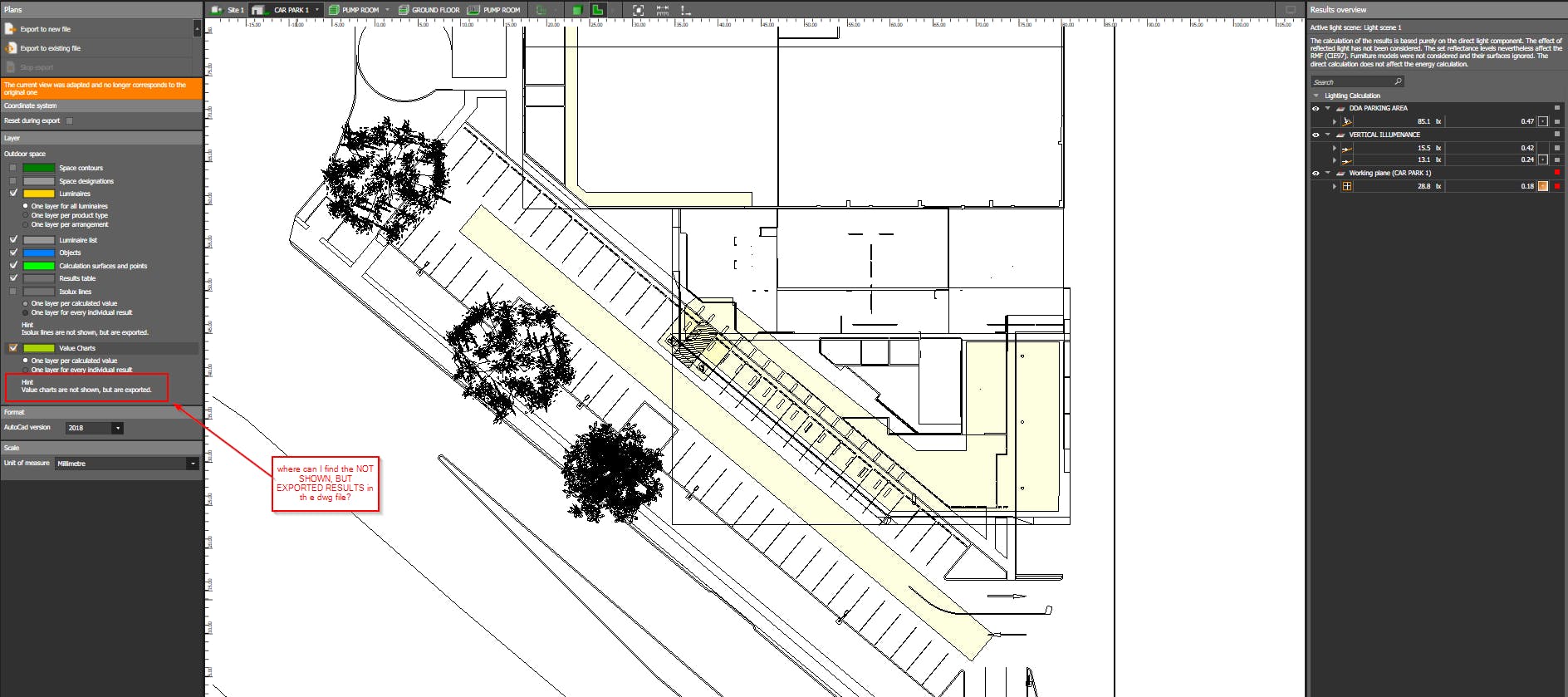
Task: Uncheck the Objects layer checkbox
Action: 13,253
